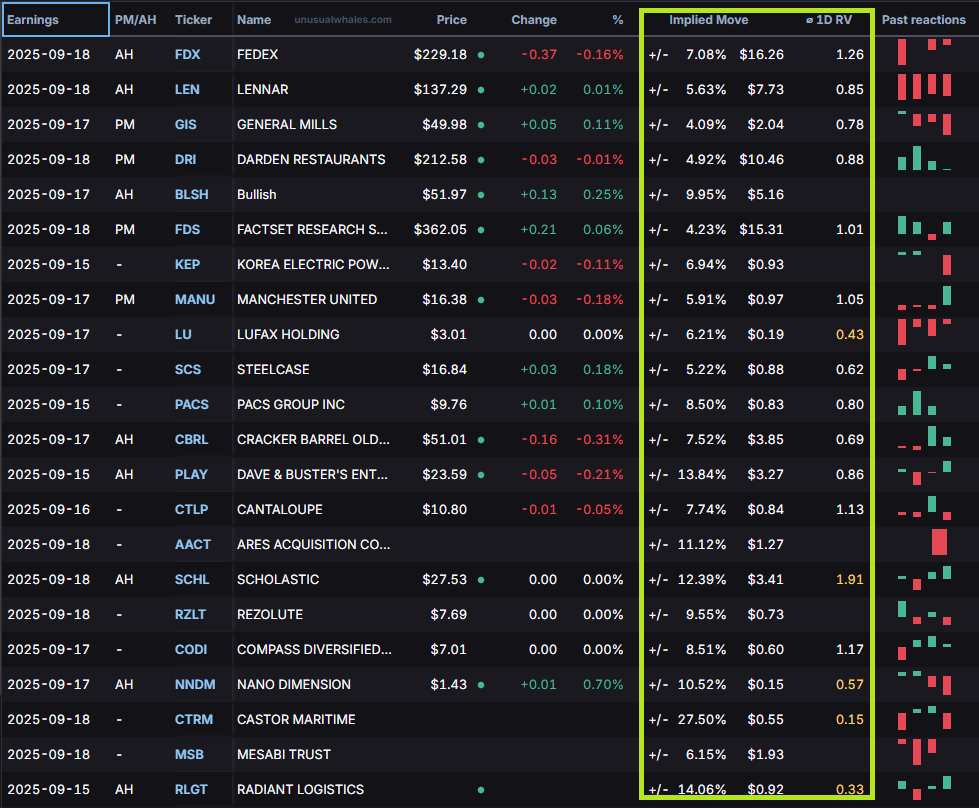This screenshot has height=808, width=979.
Task: Click Mesabi Trust implied dollar move $1.93
Action: [765, 754]
